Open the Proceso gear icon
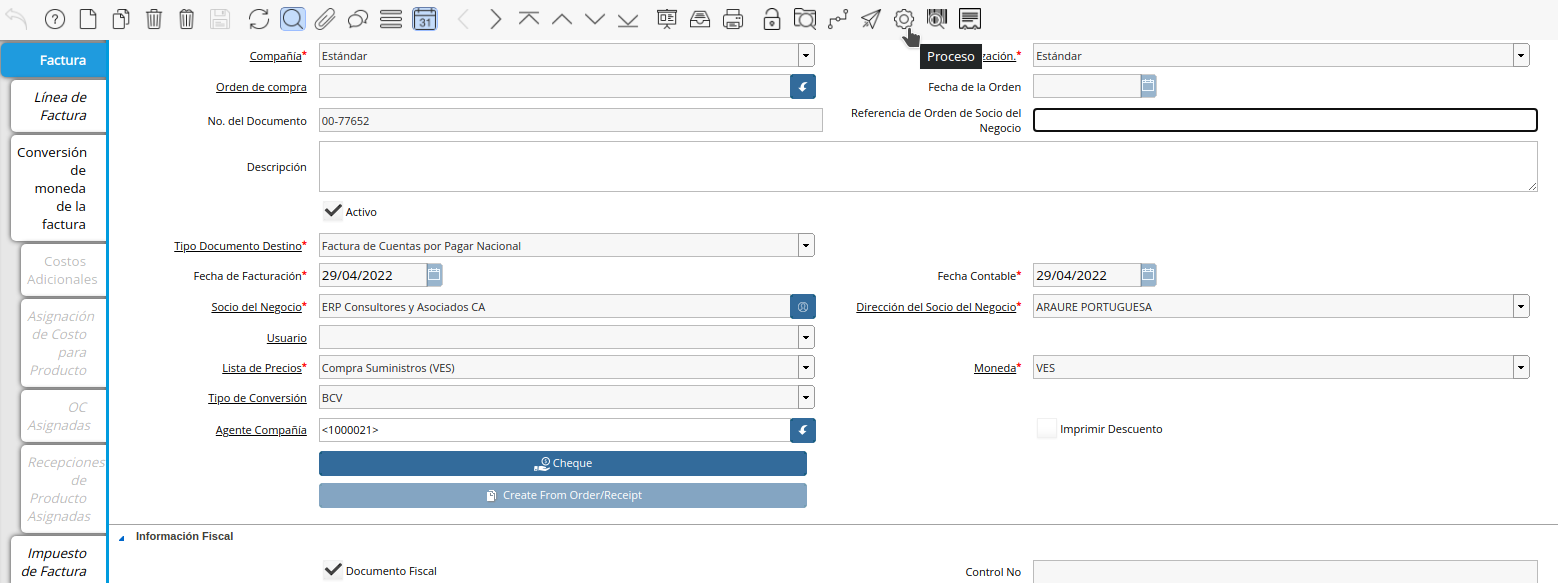 (904, 19)
